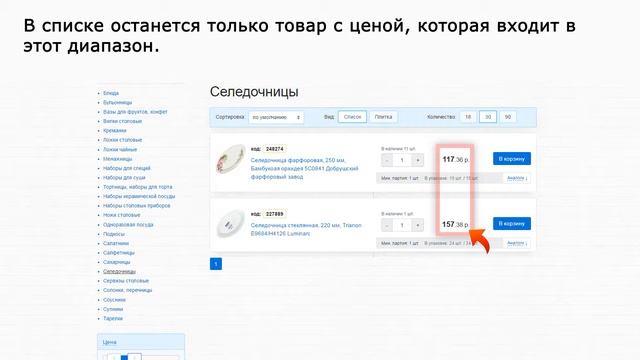Viewport: 640px width, 360px height.
Task: Click the price 157.38 р.
Action: [455, 224]
